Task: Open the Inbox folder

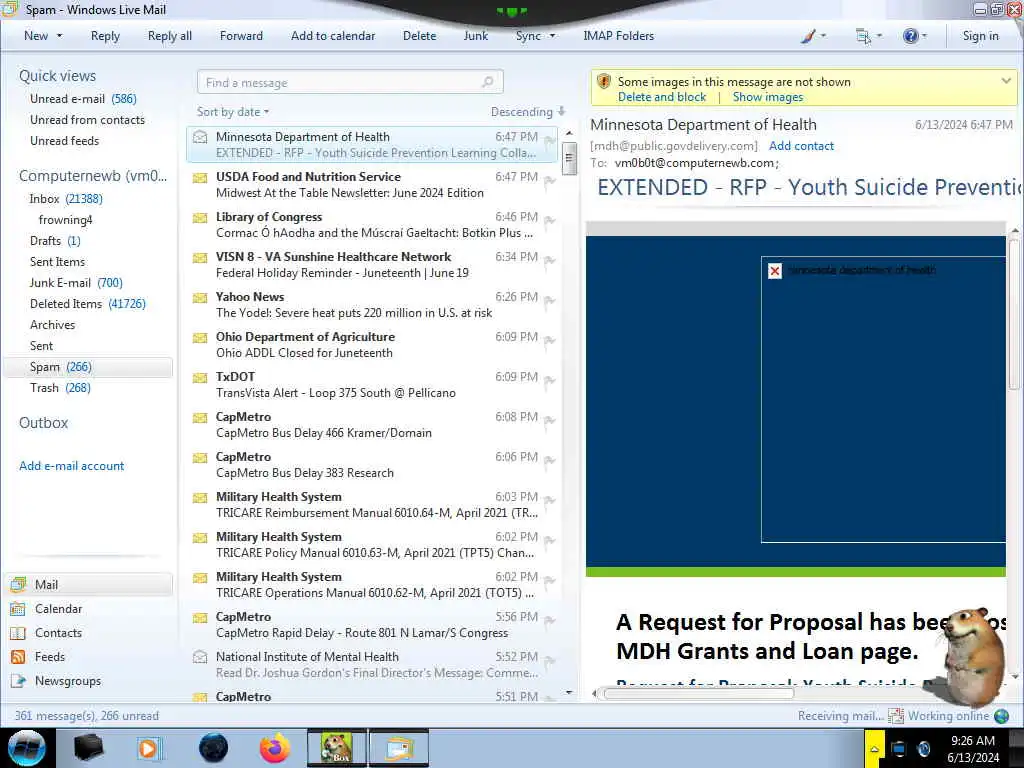Action: [x=65, y=199]
